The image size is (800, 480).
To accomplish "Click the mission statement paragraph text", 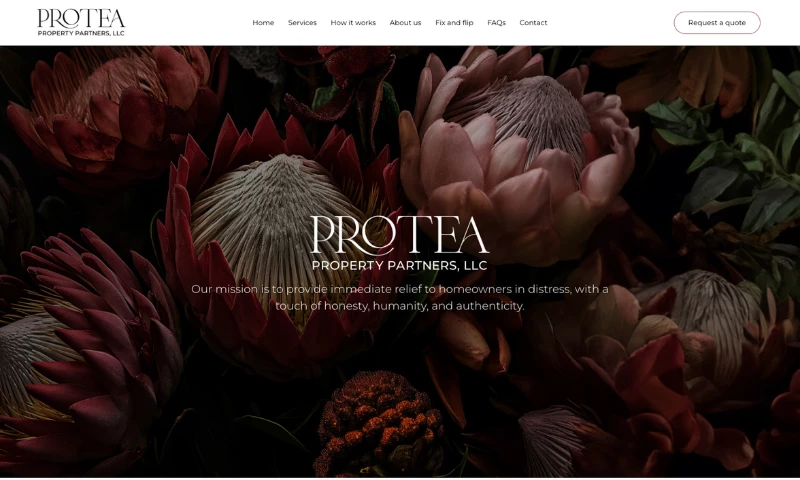I will (399, 297).
